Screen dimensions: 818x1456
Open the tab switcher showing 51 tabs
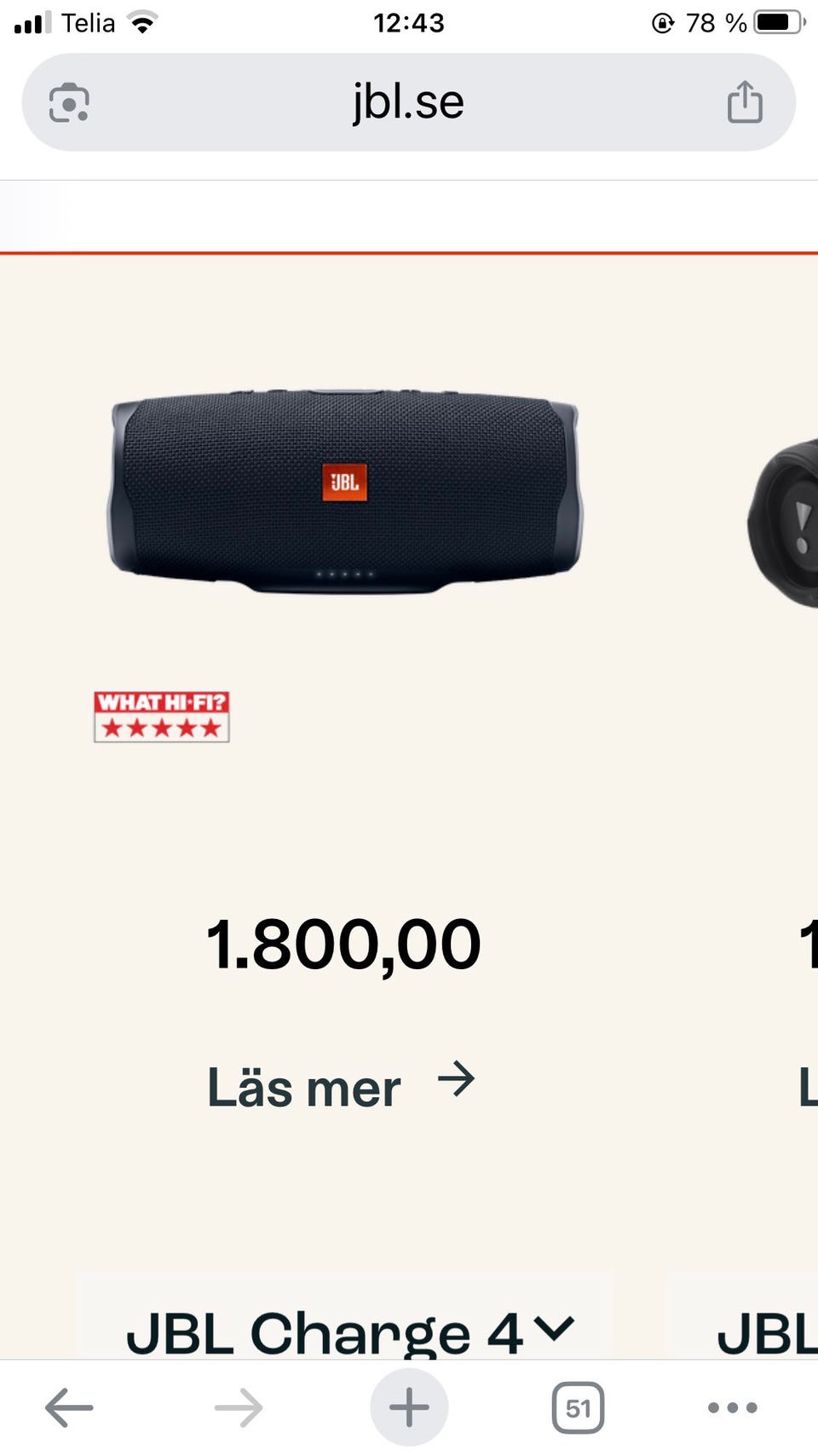click(579, 1407)
